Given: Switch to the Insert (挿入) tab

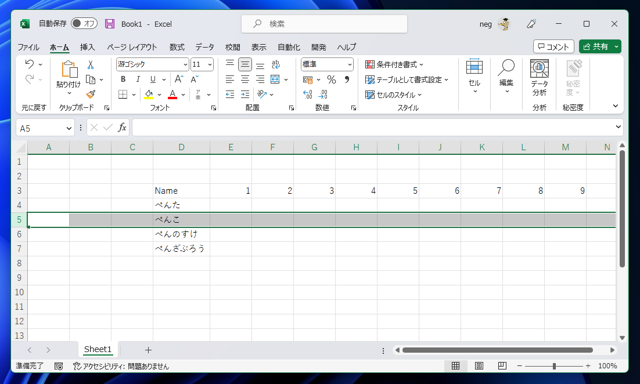Looking at the screenshot, I should 87,47.
